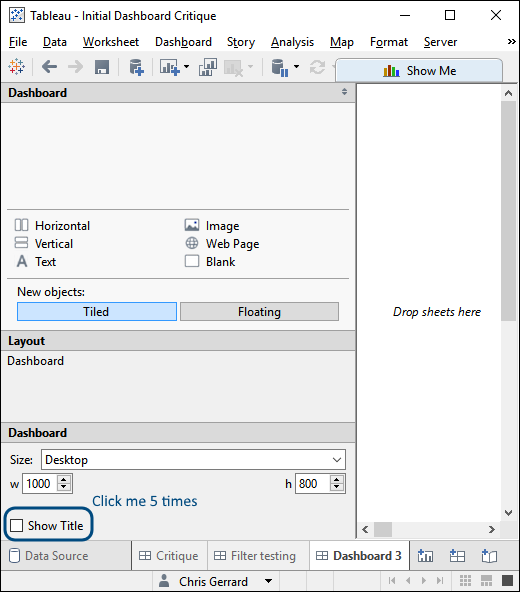Click the user icon beside Chris Gerrard
Viewport: 520px width, 592px height.
point(164,581)
